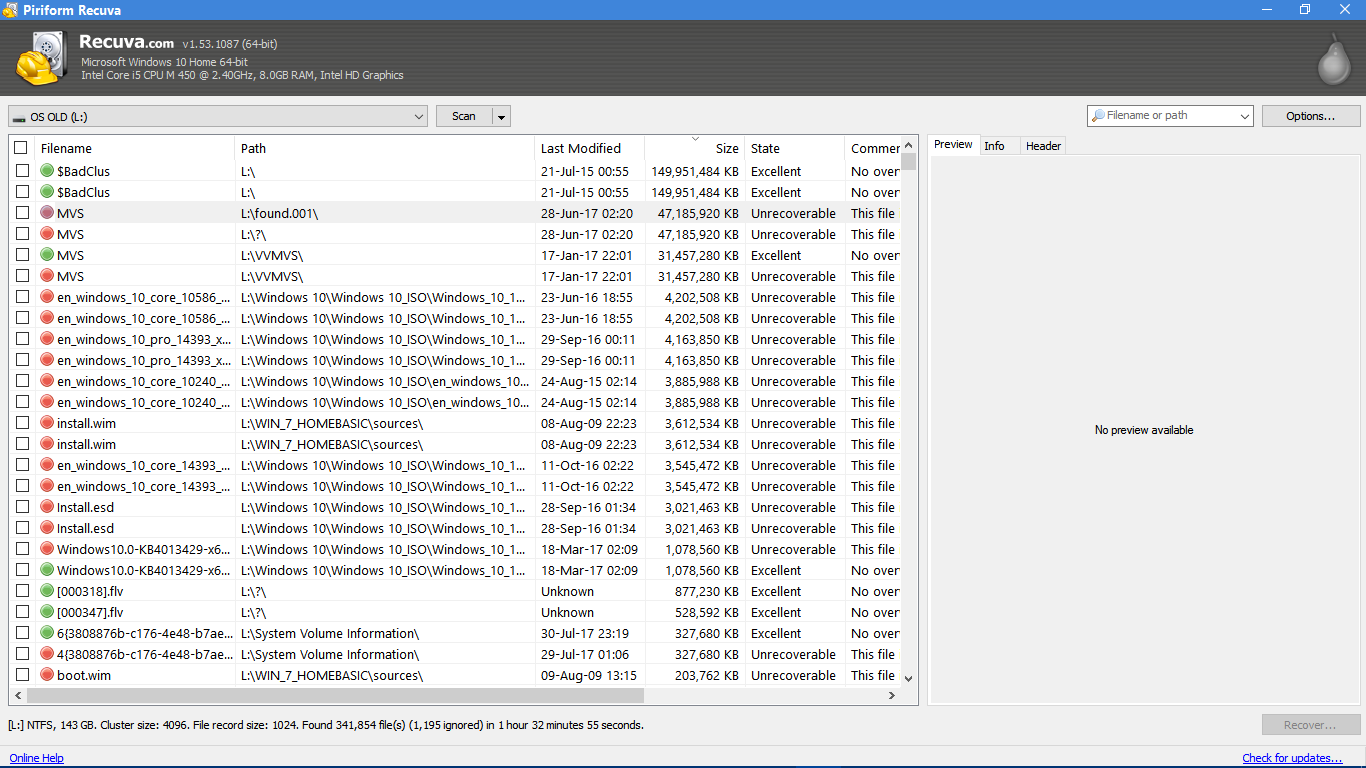The width and height of the screenshot is (1366, 768).
Task: Sort by the Size column header
Action: coord(695,148)
